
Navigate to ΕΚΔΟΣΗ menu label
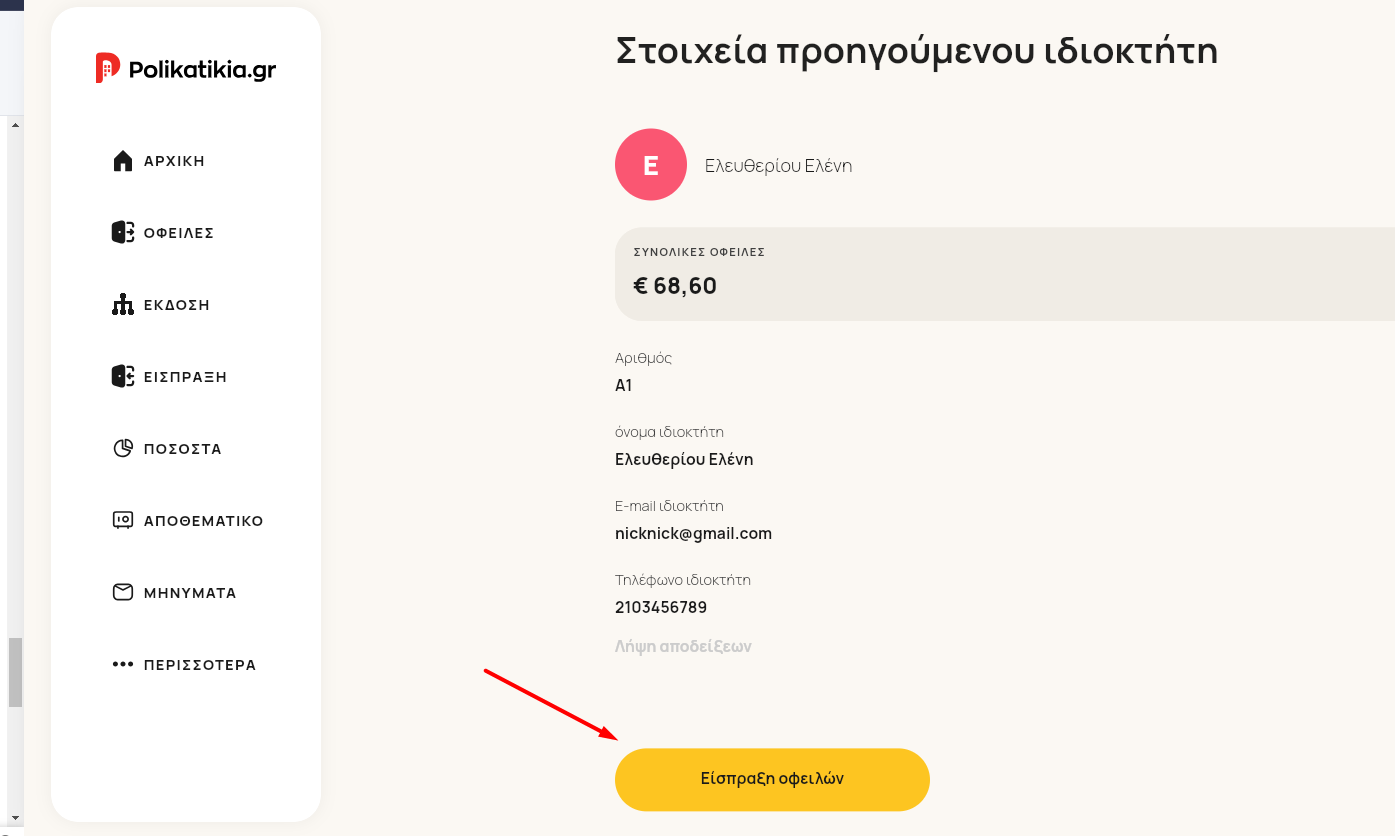tap(177, 305)
